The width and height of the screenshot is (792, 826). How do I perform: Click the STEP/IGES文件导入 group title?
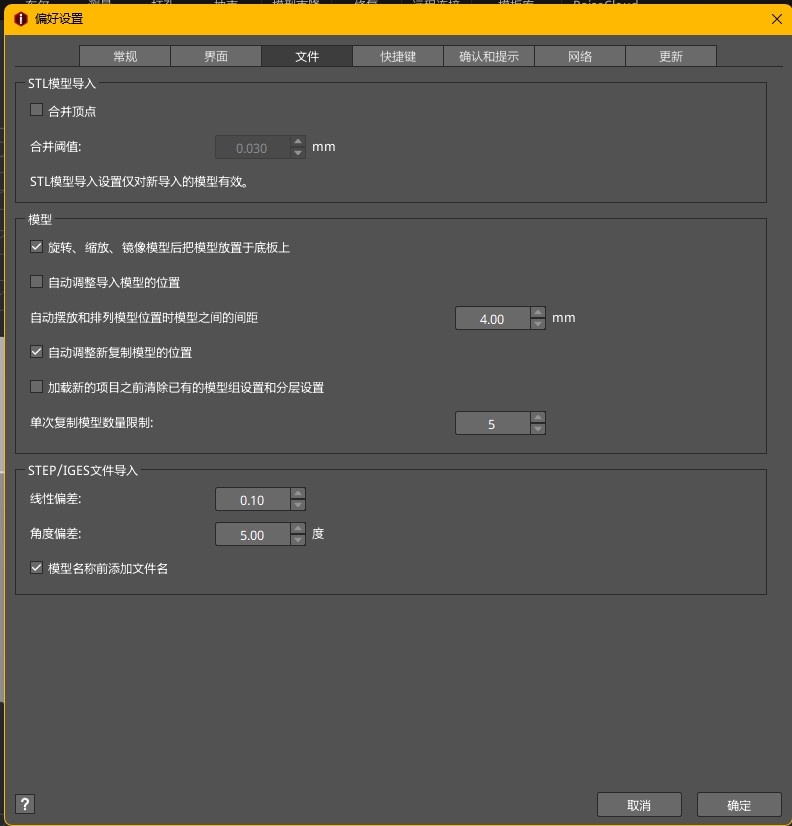point(83,470)
